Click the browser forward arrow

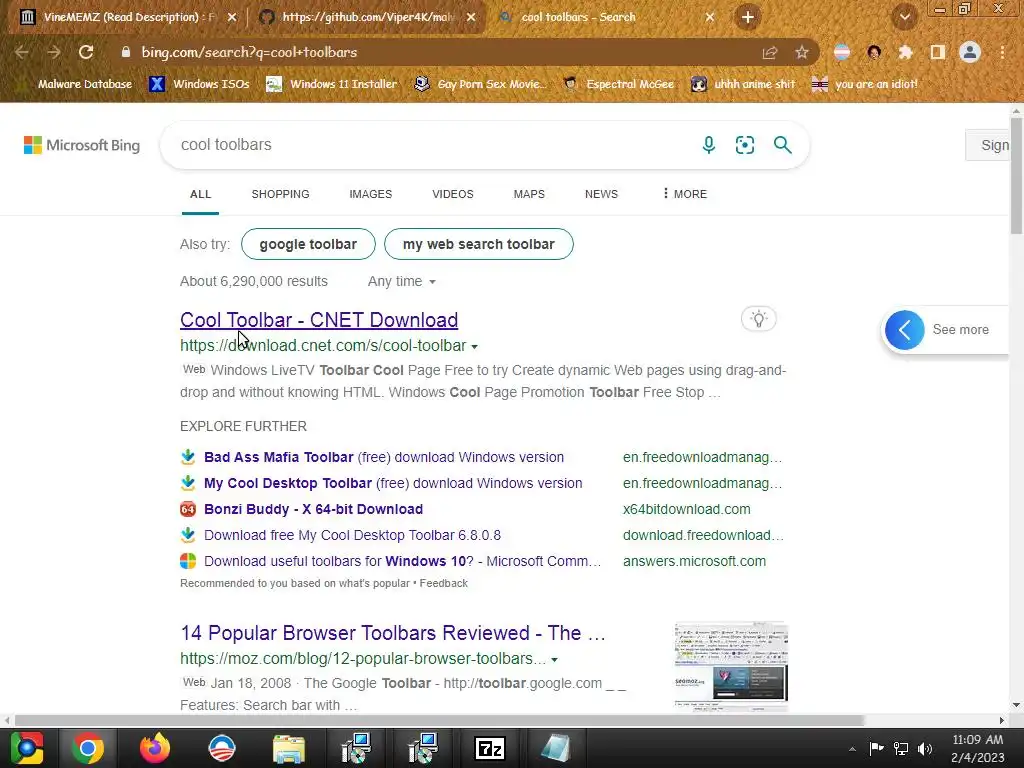[54, 52]
